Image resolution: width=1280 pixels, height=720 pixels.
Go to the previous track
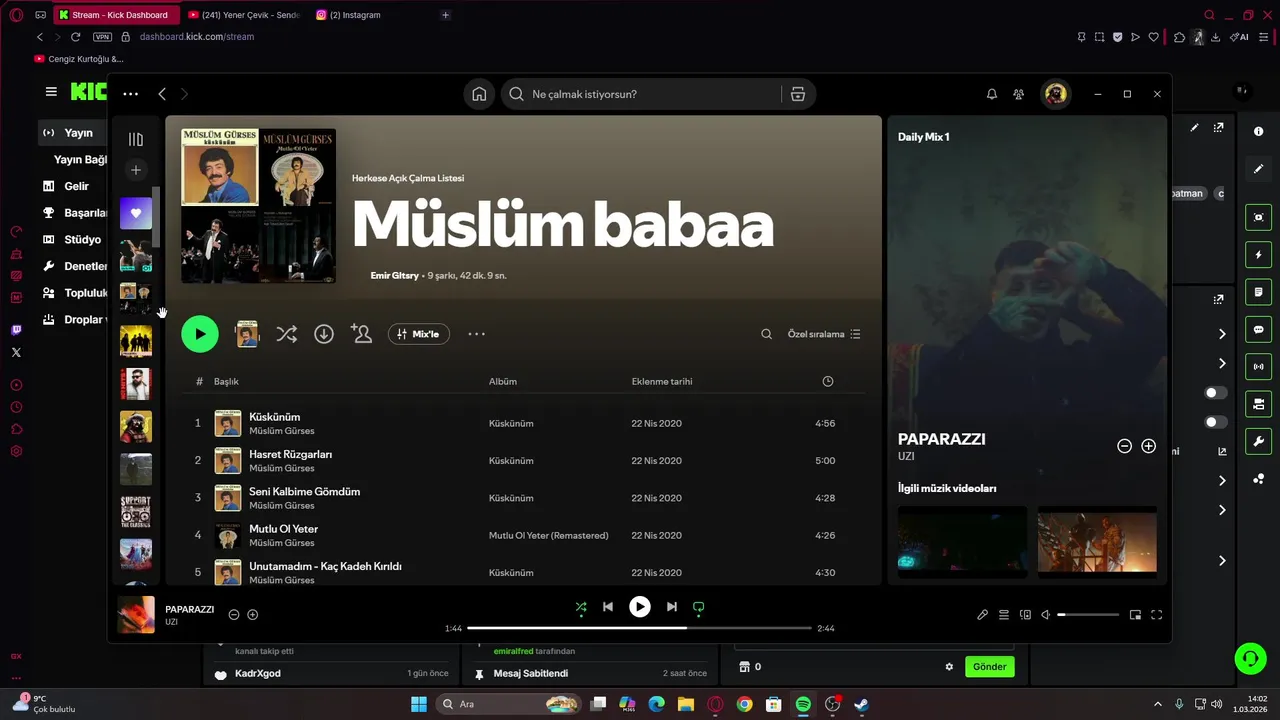coord(608,607)
